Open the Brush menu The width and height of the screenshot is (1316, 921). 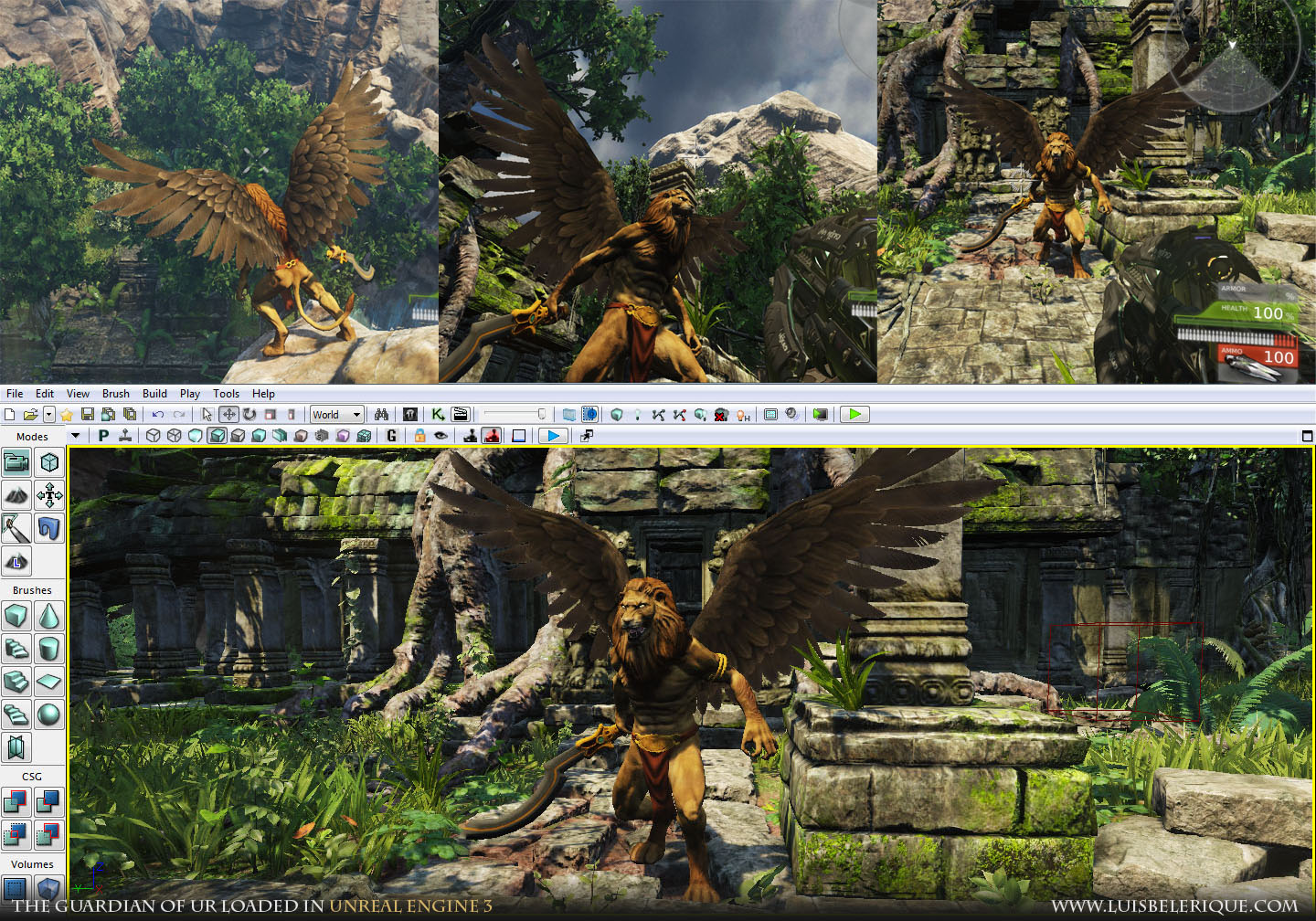click(115, 394)
